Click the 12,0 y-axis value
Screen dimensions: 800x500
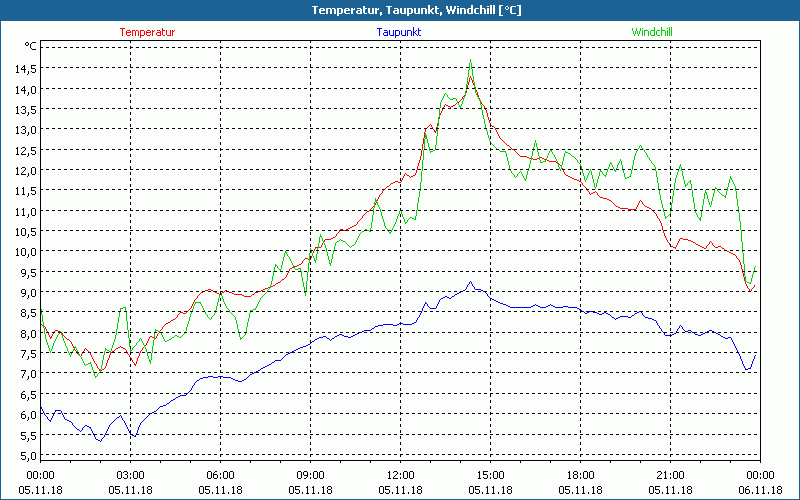(26, 170)
